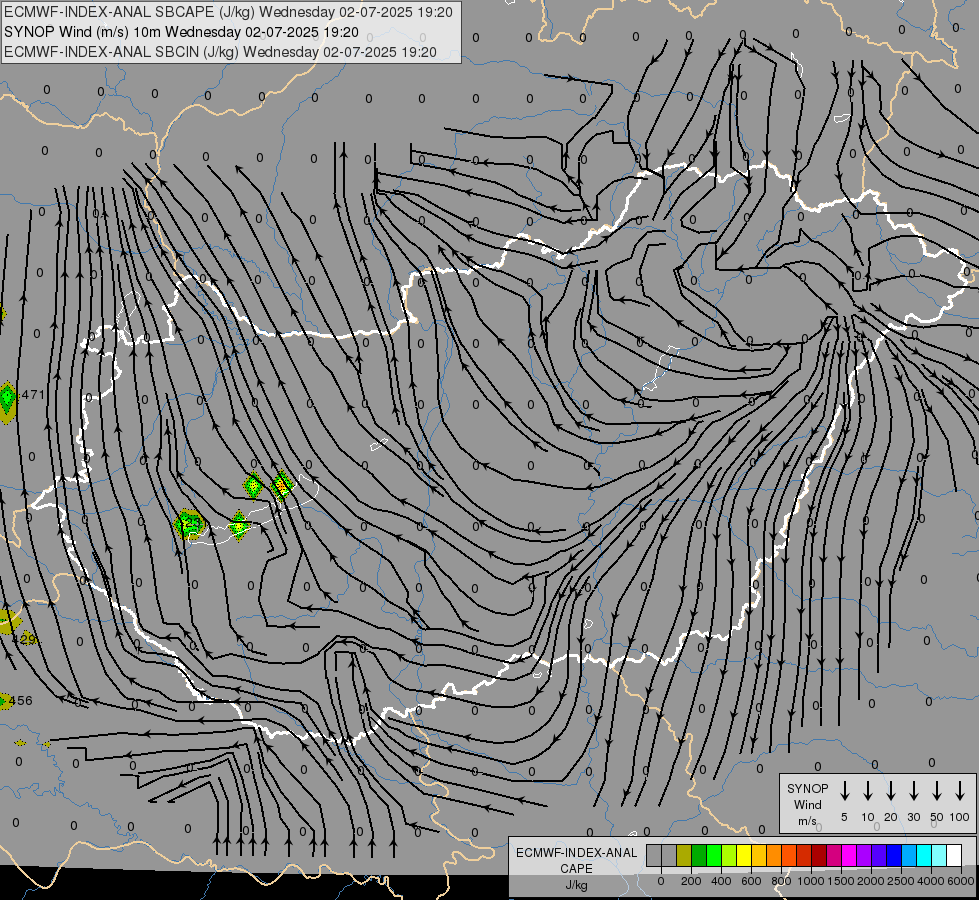Click the m/s unit label in wind legend
This screenshot has height=900, width=979.
pos(807,821)
